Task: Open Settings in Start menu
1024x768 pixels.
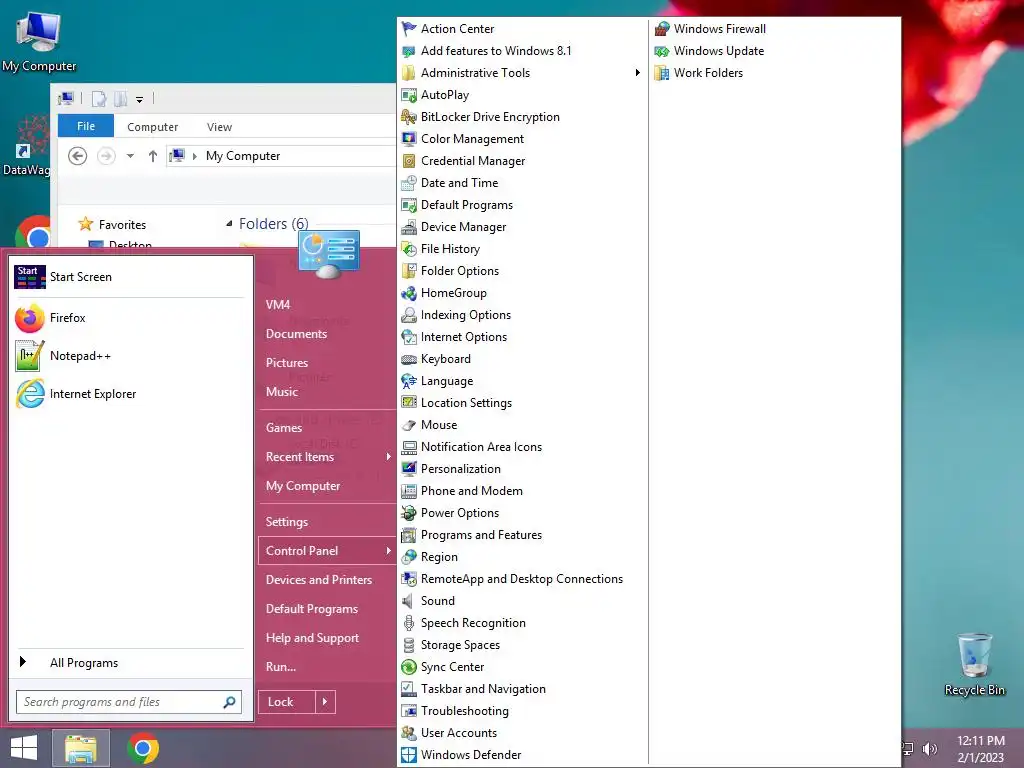Action: (x=287, y=522)
